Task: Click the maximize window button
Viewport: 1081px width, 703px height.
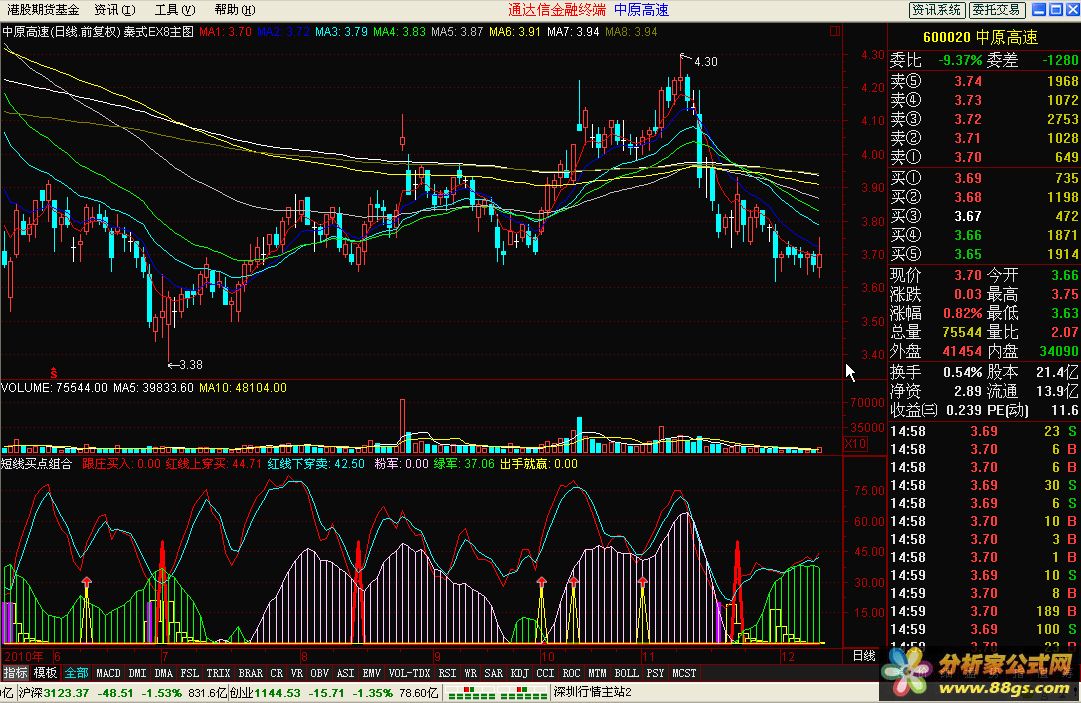Action: click(x=1055, y=10)
